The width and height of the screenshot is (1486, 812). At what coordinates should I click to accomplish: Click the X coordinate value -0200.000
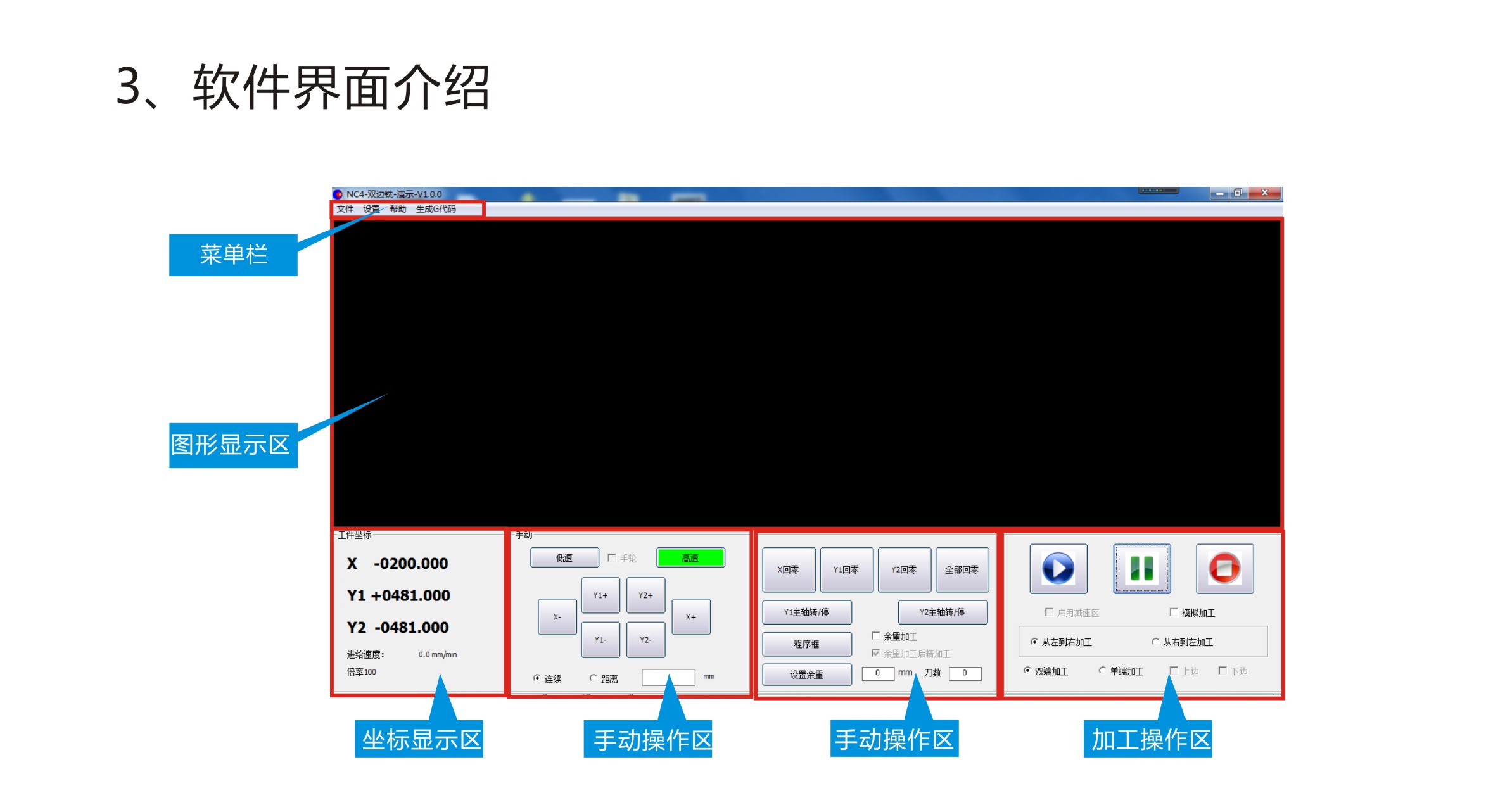[x=411, y=563]
